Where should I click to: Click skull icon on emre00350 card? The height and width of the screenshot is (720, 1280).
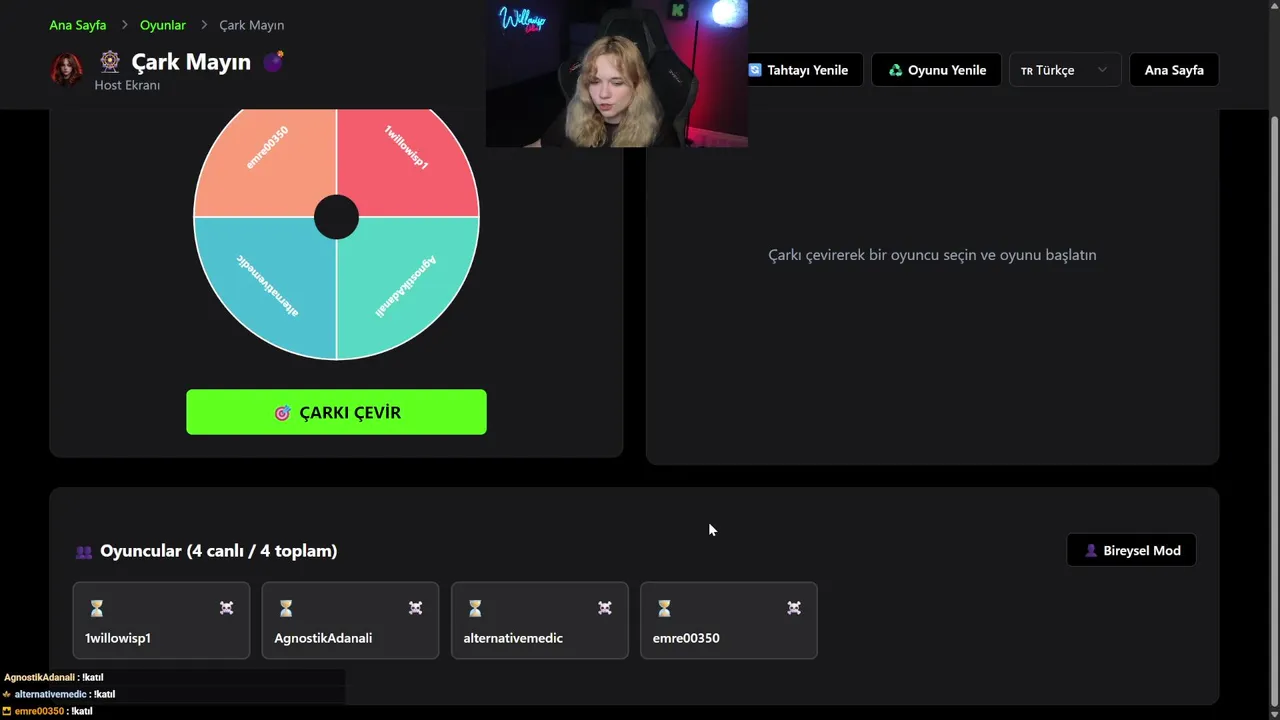[794, 608]
